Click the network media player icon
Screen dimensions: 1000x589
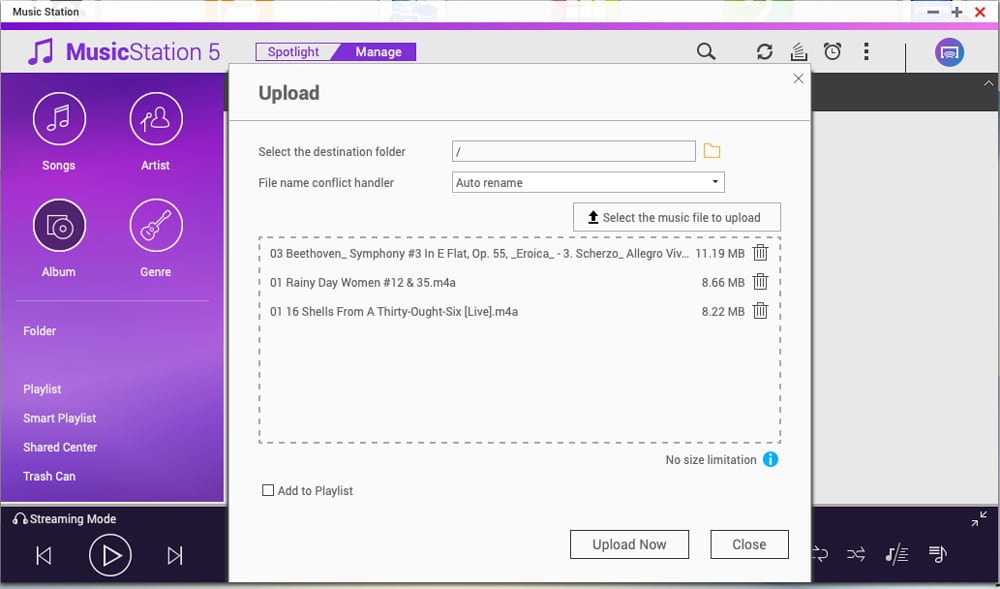[949, 52]
